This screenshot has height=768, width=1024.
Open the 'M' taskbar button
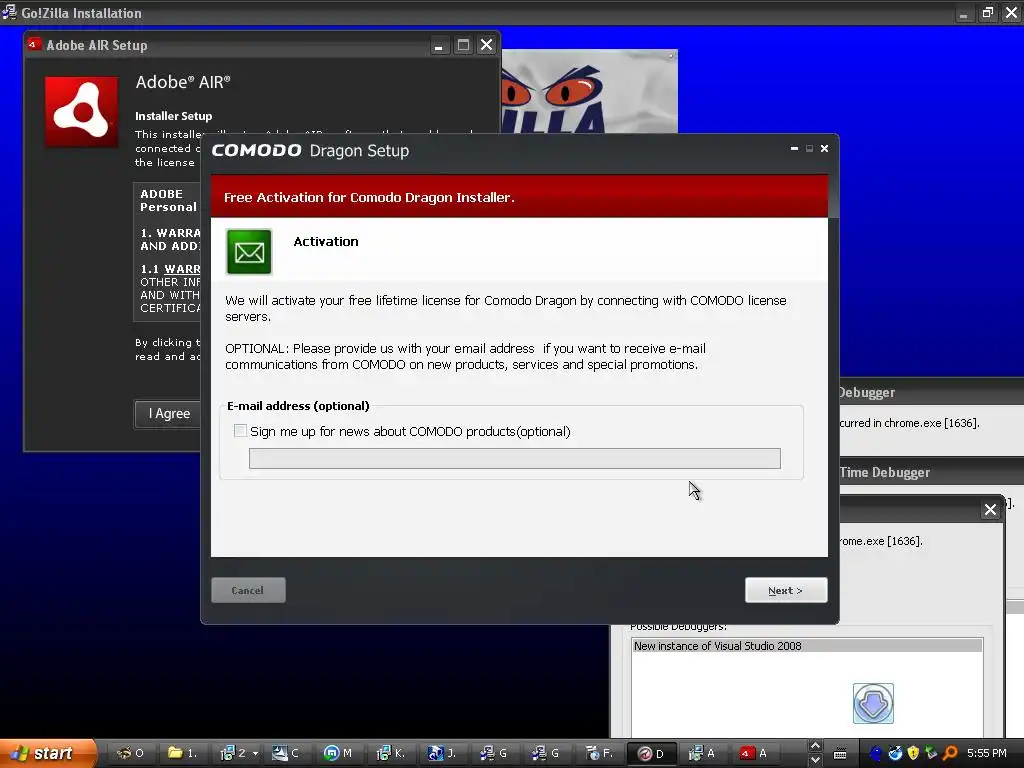coord(338,753)
